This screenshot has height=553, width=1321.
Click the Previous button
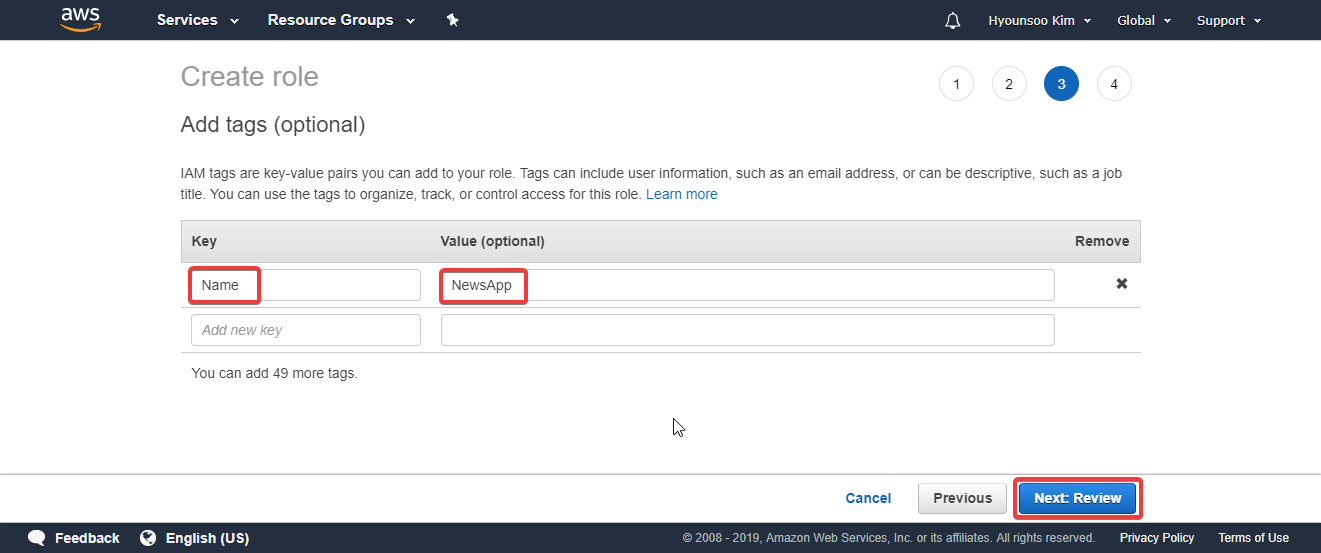tap(962, 498)
